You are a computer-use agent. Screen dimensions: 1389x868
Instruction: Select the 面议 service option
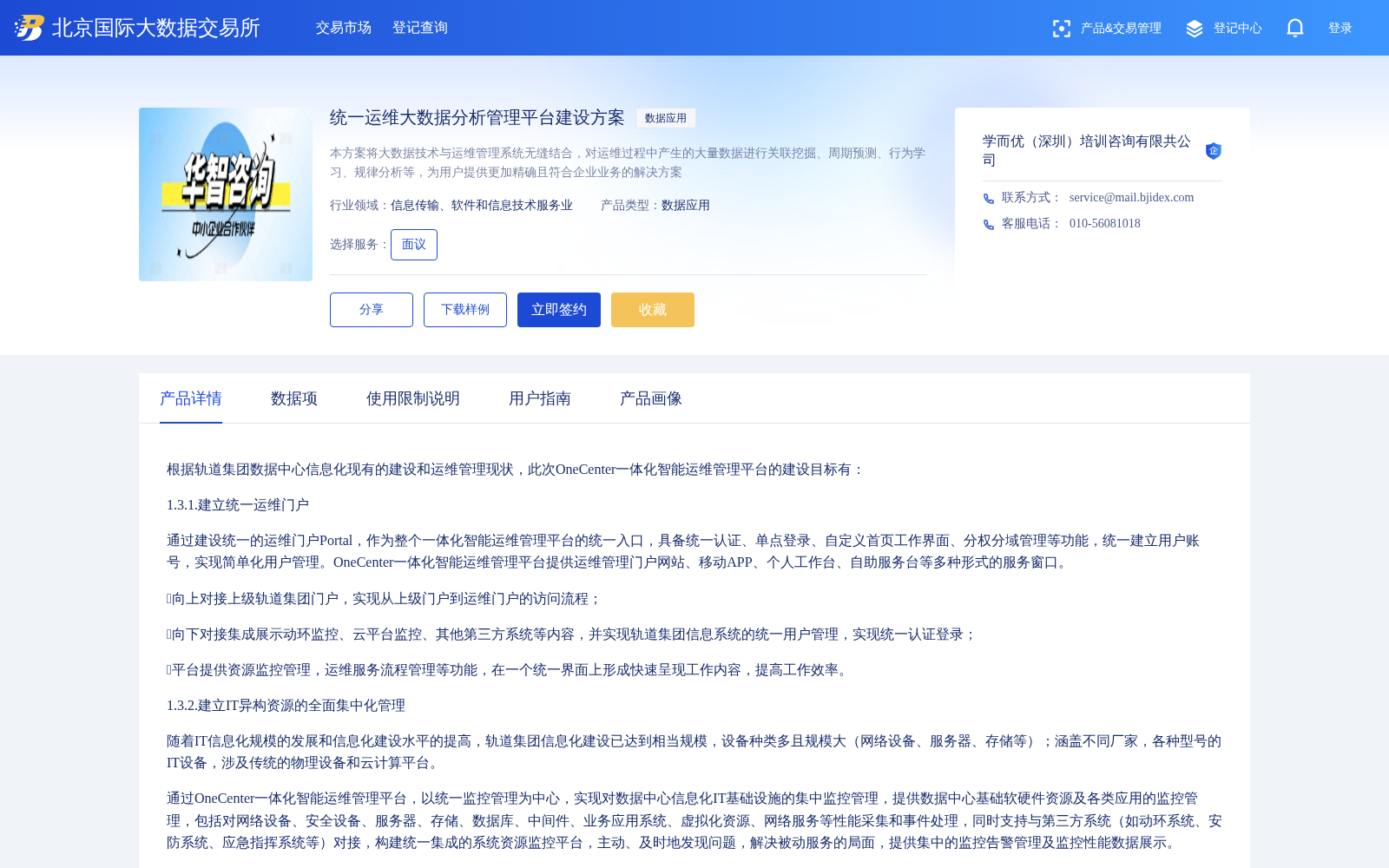414,245
